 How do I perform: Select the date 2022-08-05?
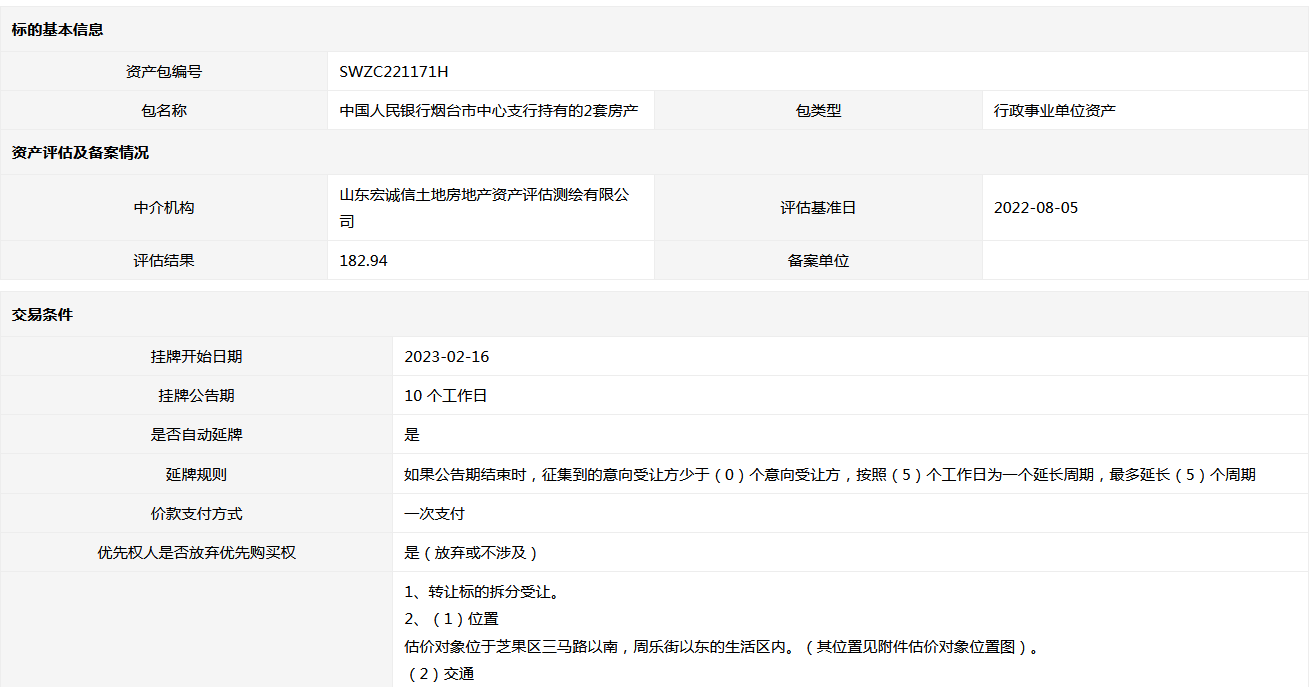(1036, 208)
